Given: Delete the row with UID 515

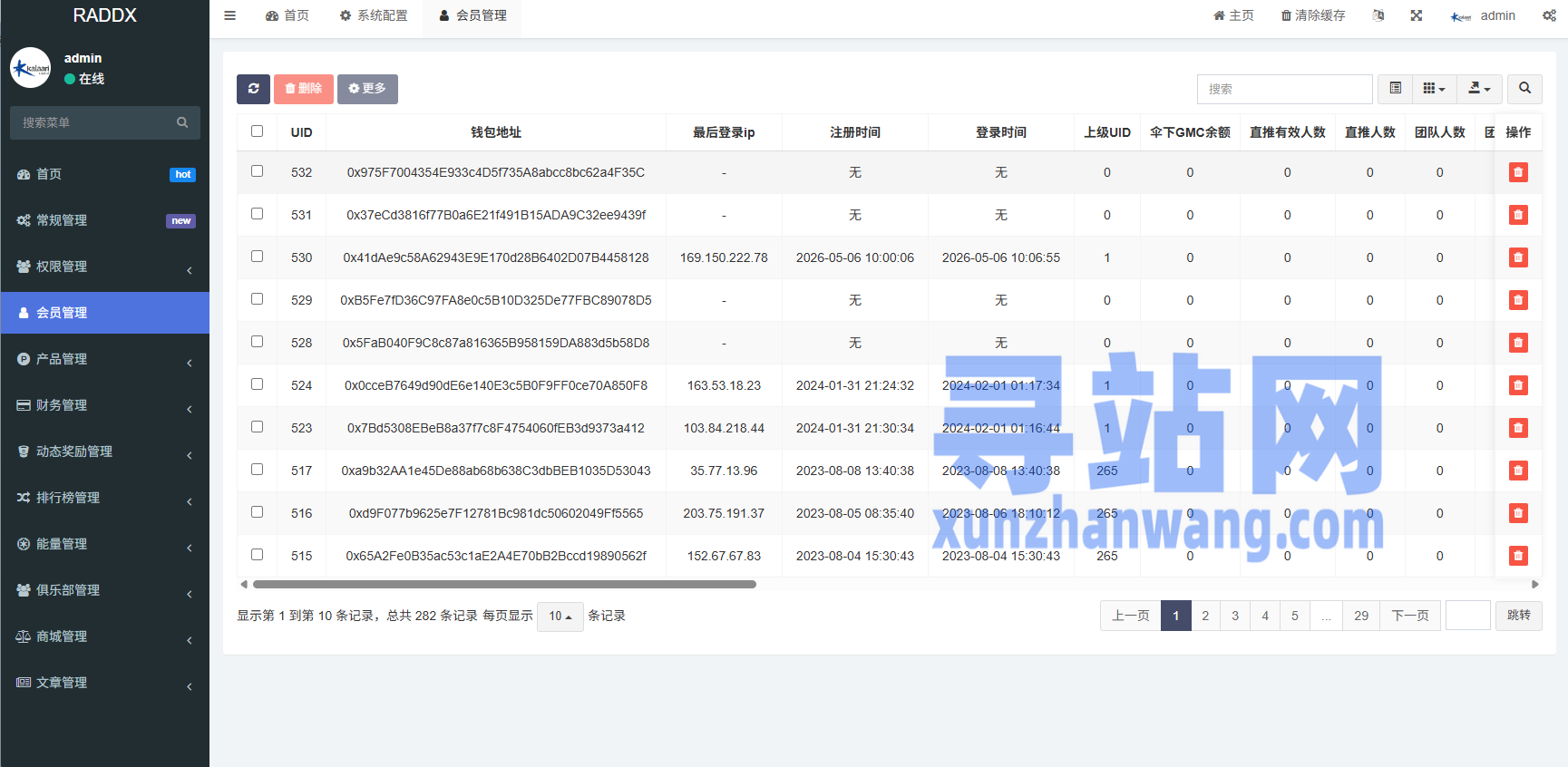Looking at the screenshot, I should coord(1518,556).
